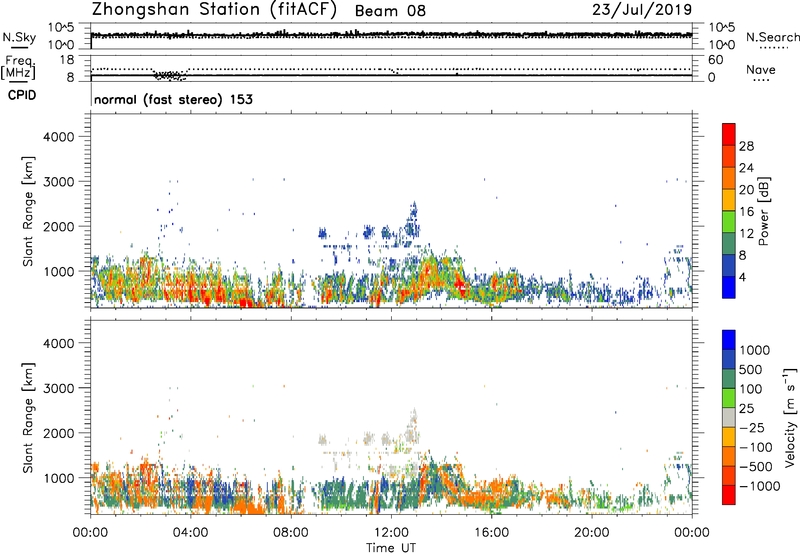Click the 'Time UT' axis title

[x=391, y=547]
